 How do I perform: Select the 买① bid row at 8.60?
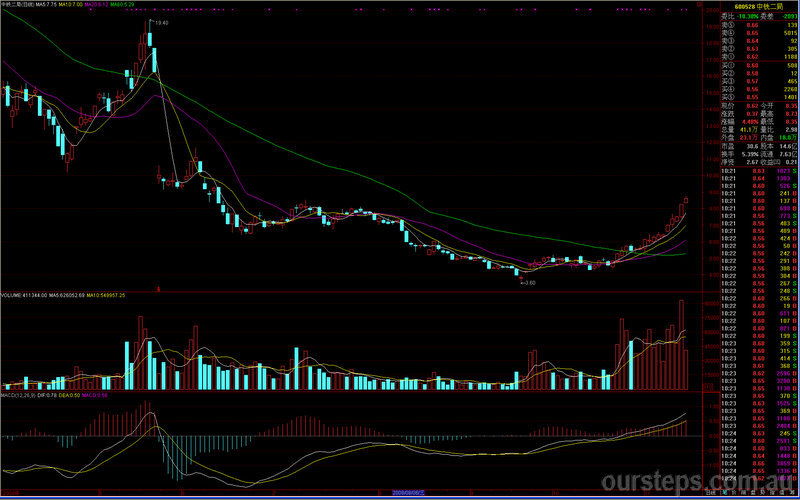tap(759, 65)
